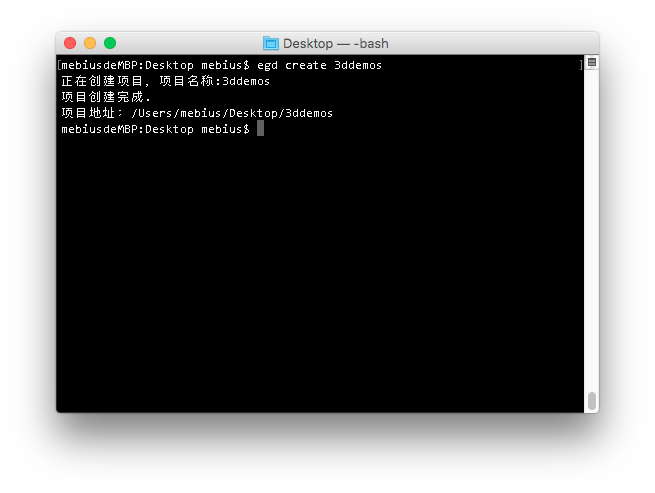The width and height of the screenshot is (655, 493).
Task: Click the split pane icon at top right
Action: pos(592,62)
